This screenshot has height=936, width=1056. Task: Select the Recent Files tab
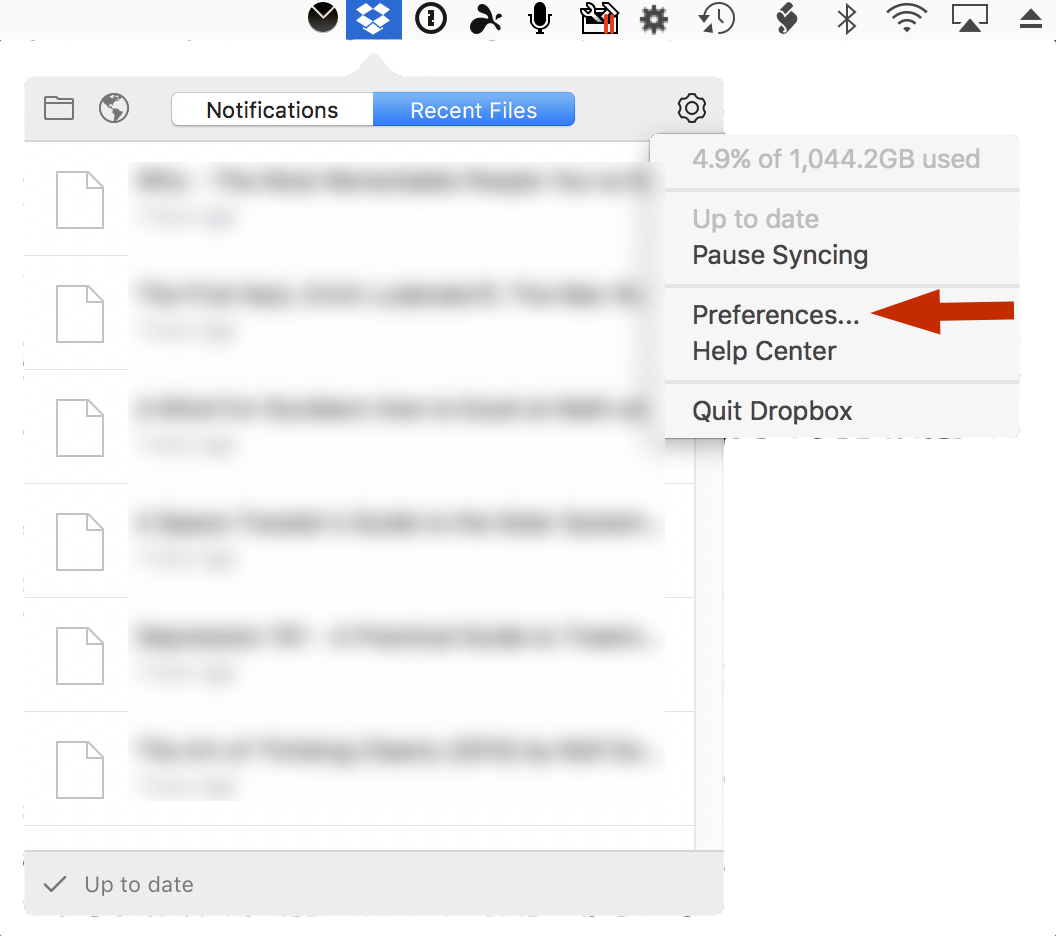click(x=474, y=110)
